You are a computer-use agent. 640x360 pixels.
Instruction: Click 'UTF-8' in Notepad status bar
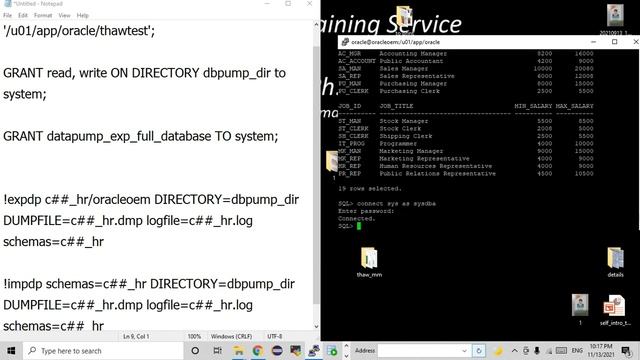pyautogui.click(x=275, y=336)
